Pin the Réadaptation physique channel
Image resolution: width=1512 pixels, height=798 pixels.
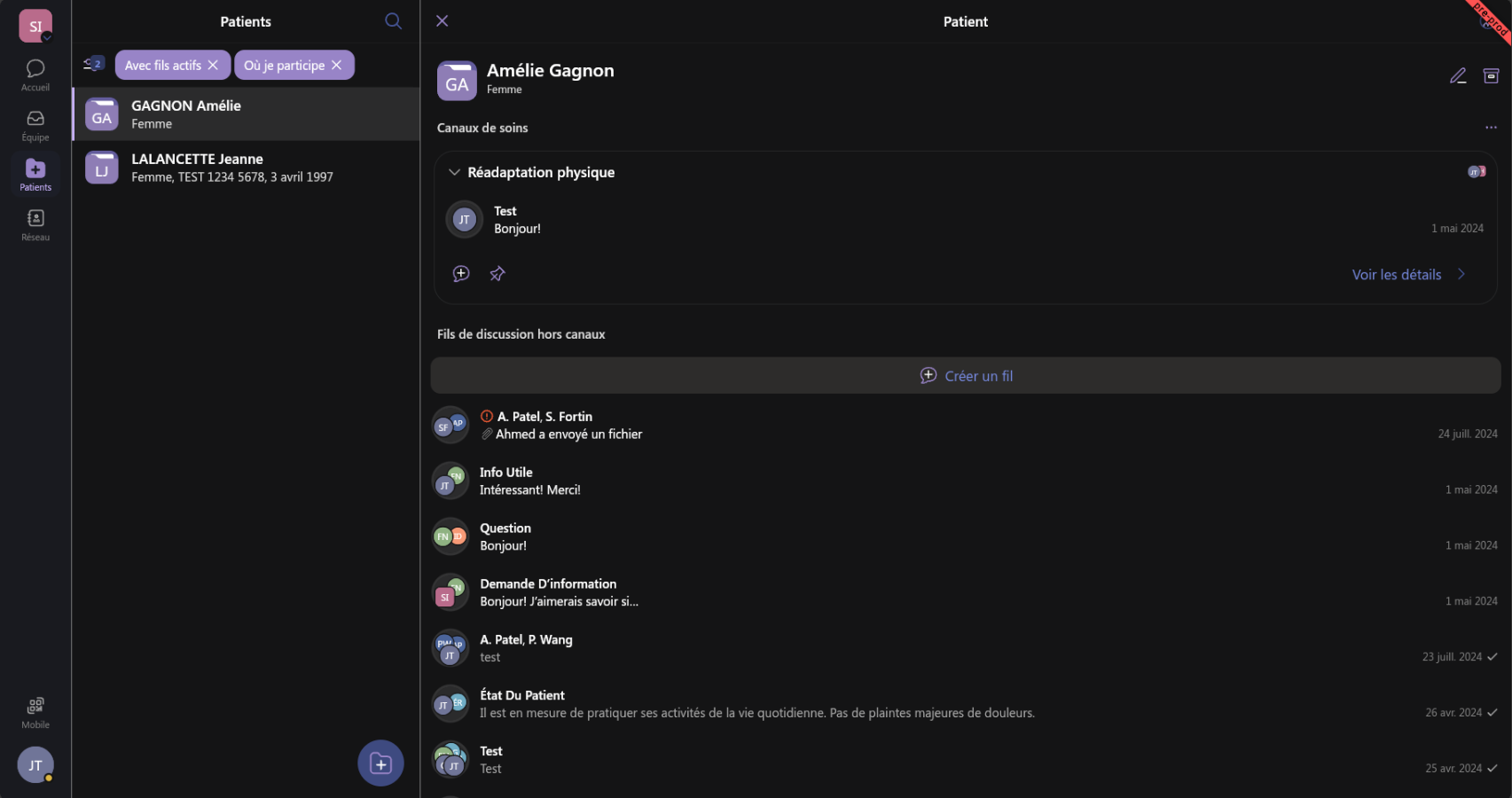[497, 274]
